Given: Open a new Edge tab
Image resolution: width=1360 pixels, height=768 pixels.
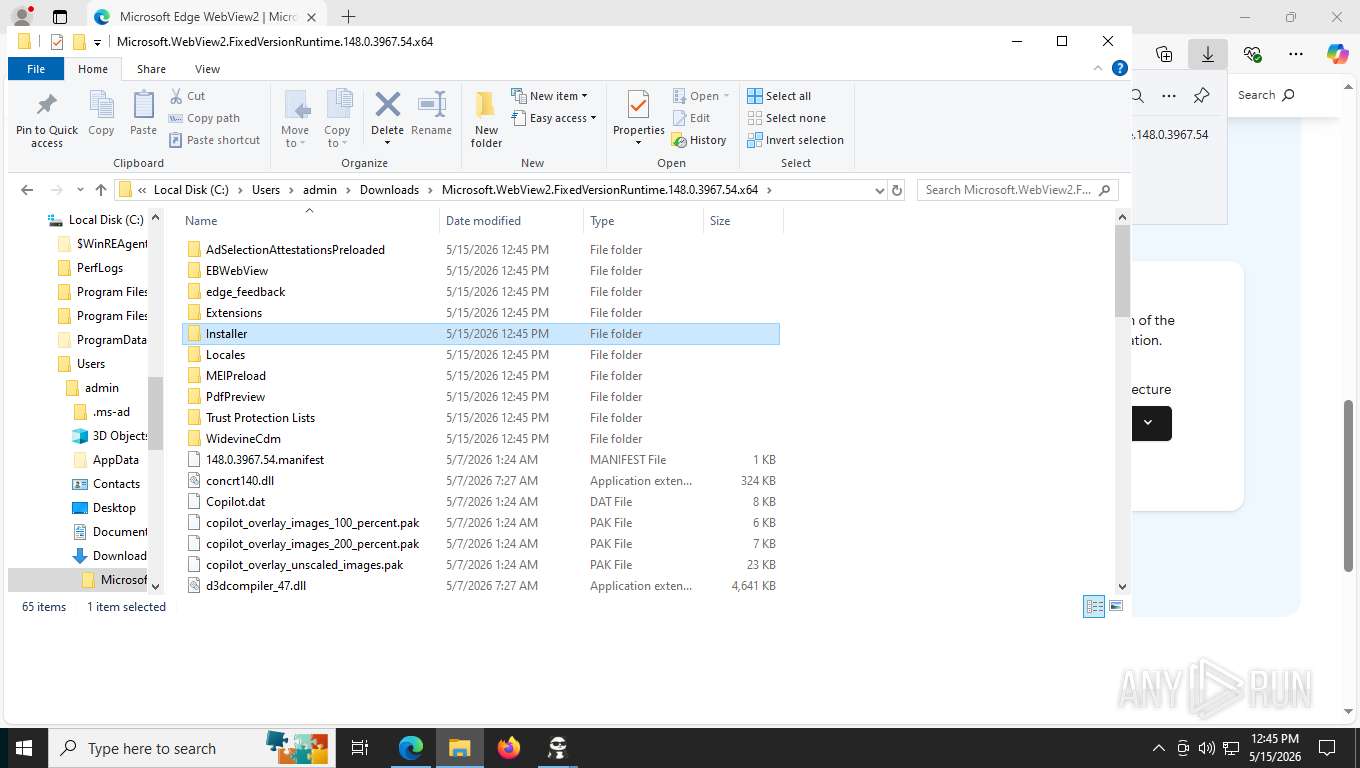Looking at the screenshot, I should click(348, 17).
